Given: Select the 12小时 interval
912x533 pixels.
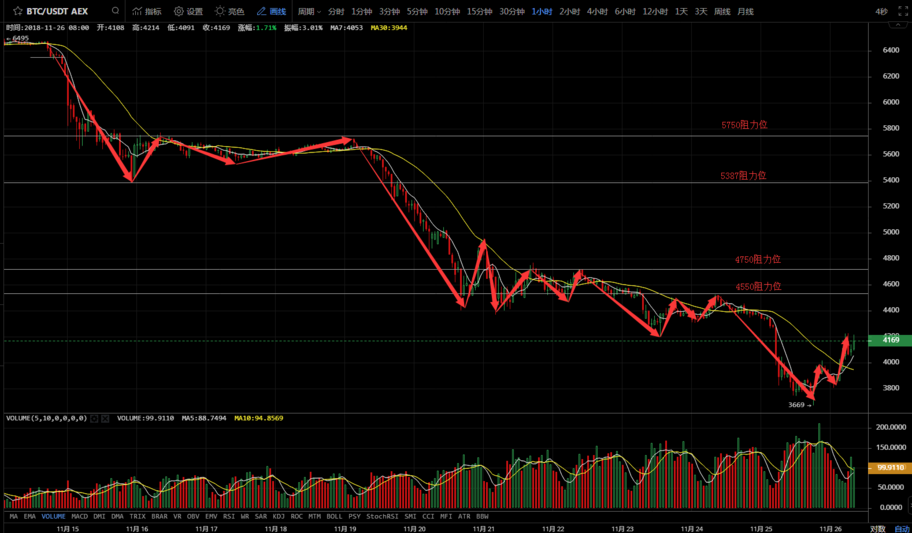Looking at the screenshot, I should point(655,11).
